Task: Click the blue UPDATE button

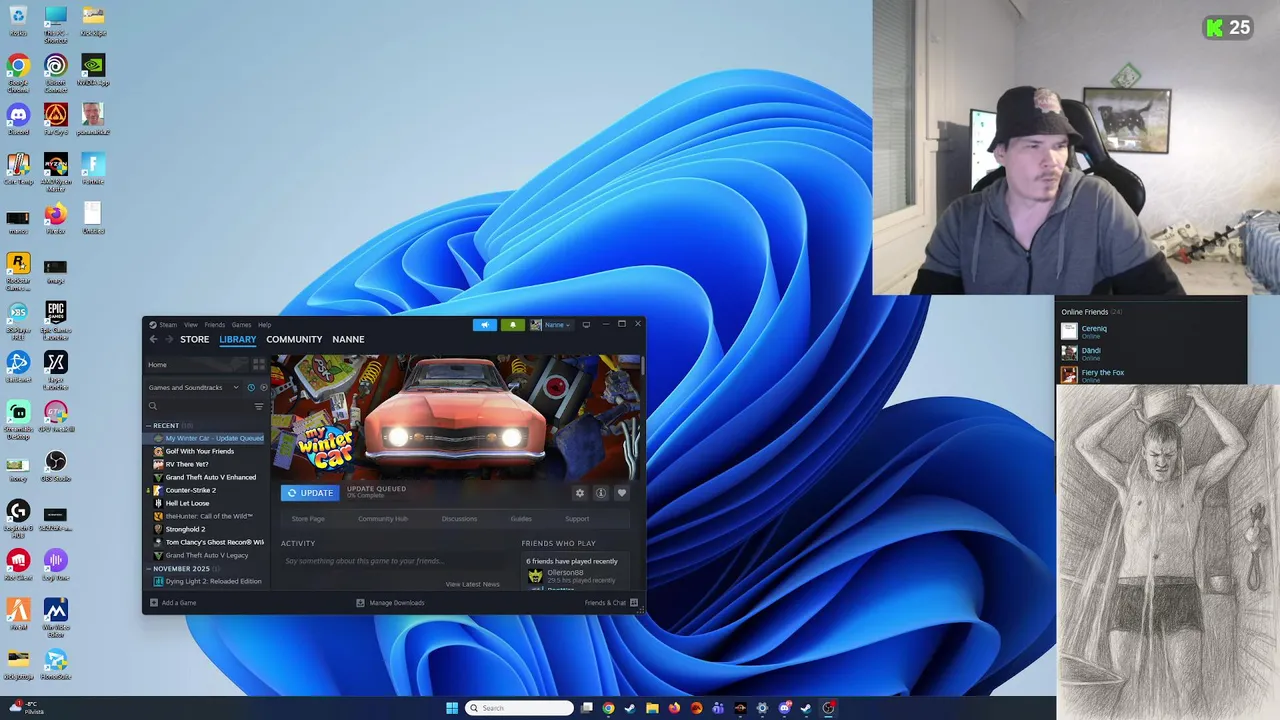Action: 310,493
